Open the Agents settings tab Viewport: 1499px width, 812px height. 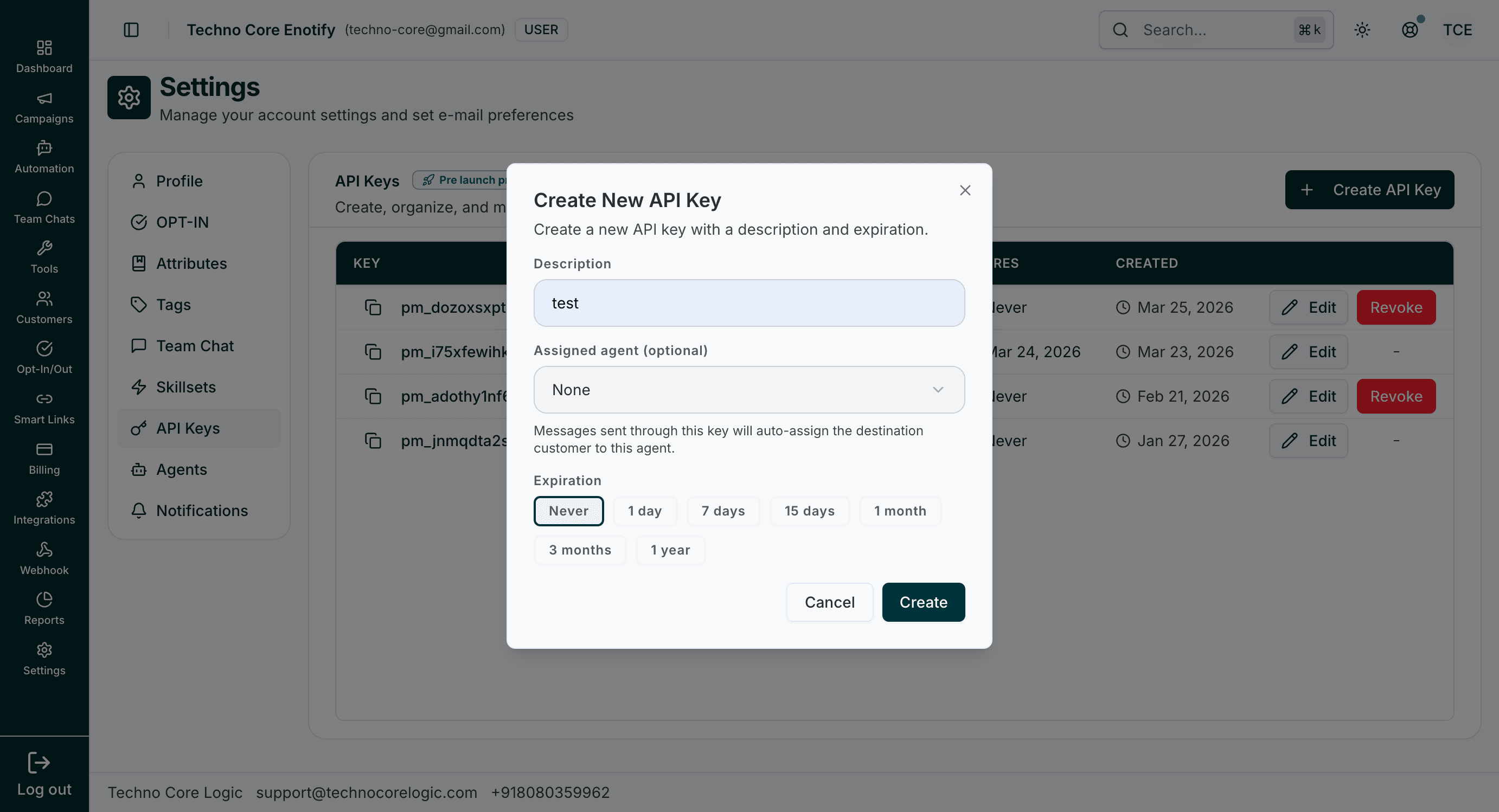click(199, 469)
